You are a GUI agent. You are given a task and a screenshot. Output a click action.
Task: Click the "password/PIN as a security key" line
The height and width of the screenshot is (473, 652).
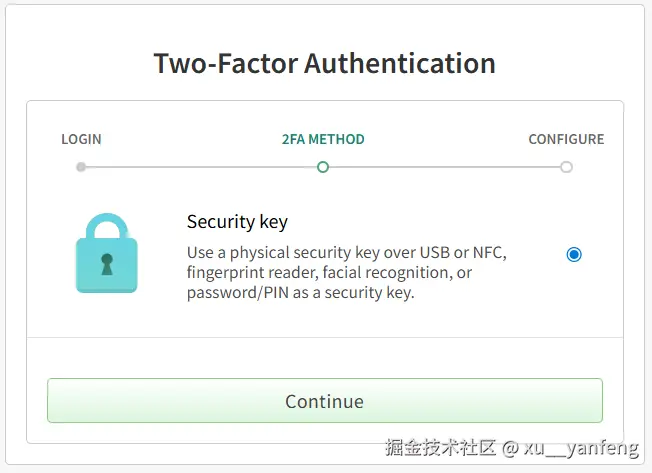click(x=300, y=293)
